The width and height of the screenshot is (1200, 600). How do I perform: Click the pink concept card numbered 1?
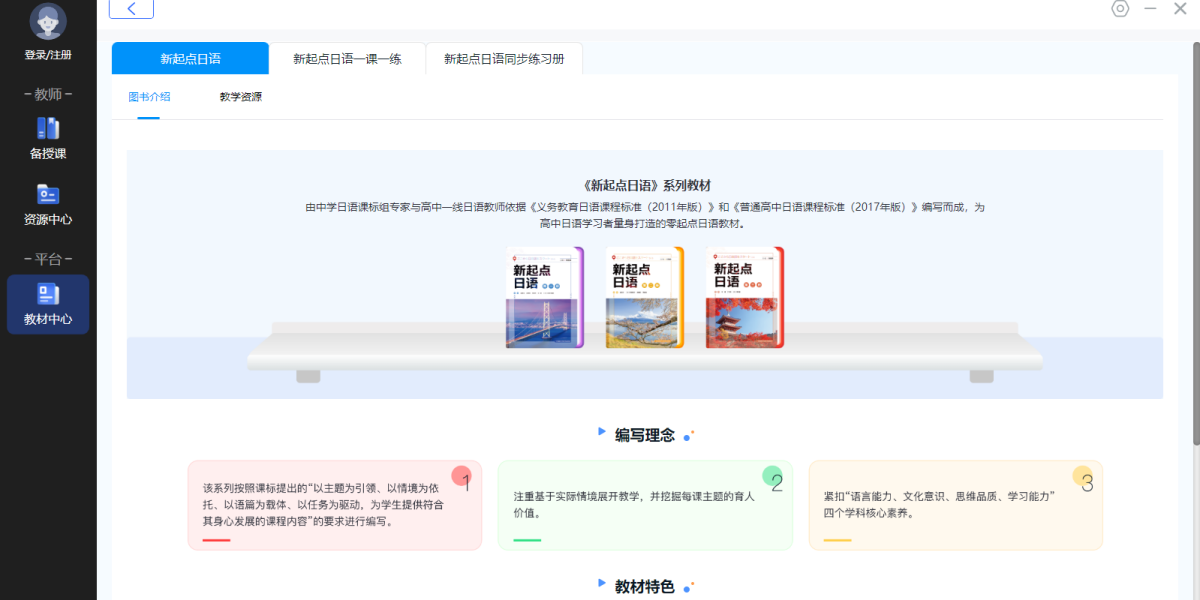334,505
